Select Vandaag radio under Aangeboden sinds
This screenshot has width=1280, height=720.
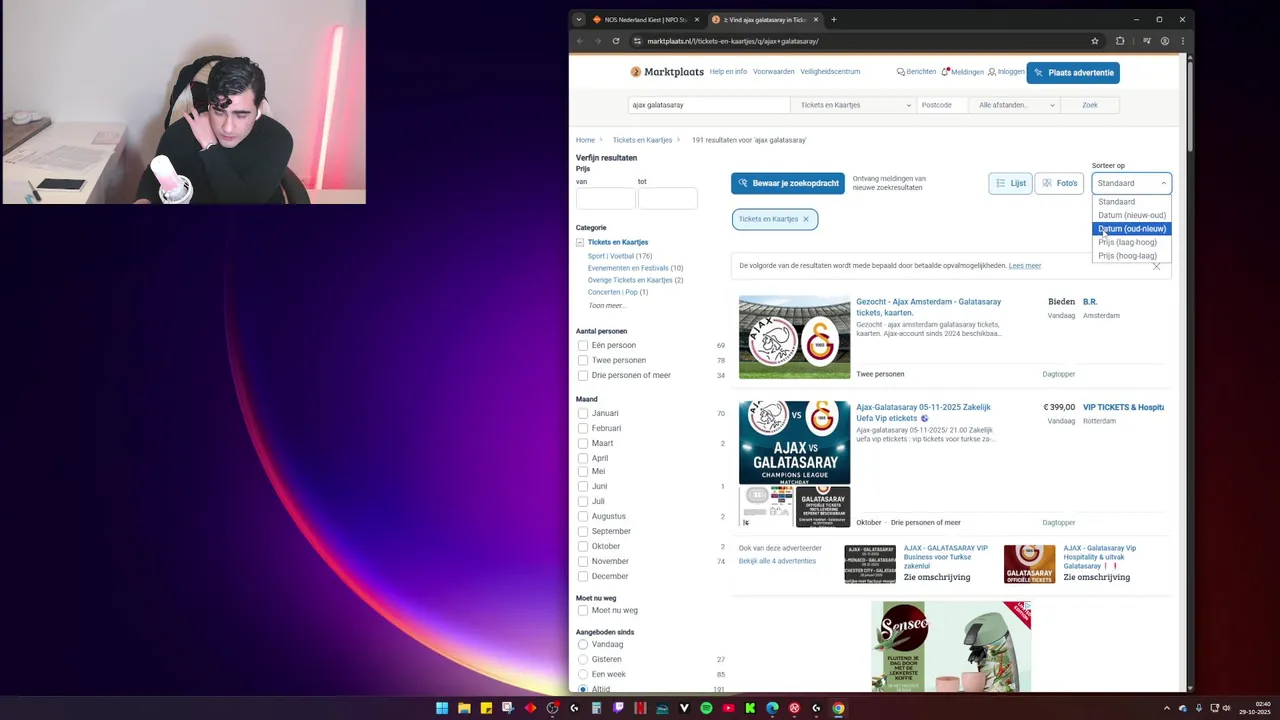(583, 644)
